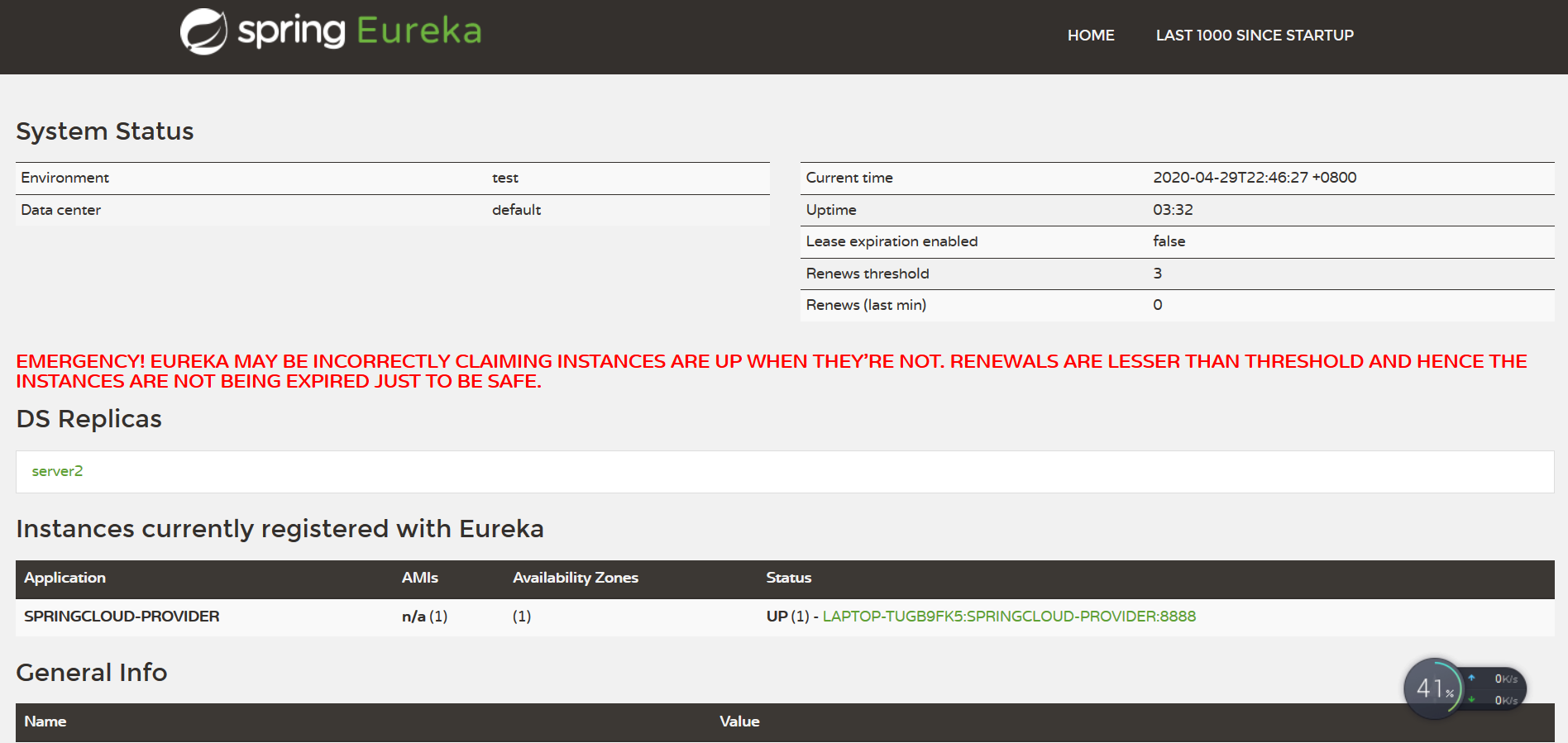The image size is (1568, 743).
Task: Select the data center value 'default'
Action: (x=516, y=210)
